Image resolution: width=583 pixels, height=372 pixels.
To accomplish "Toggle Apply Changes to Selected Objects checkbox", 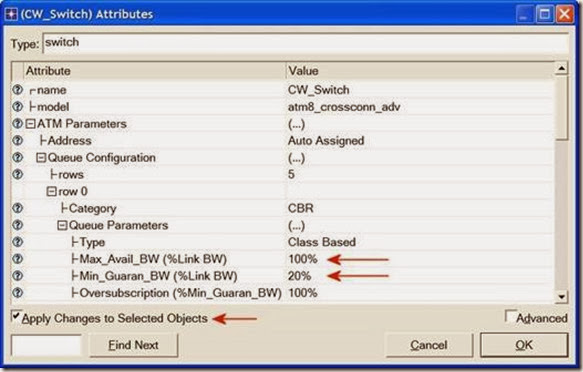I will click(x=16, y=316).
